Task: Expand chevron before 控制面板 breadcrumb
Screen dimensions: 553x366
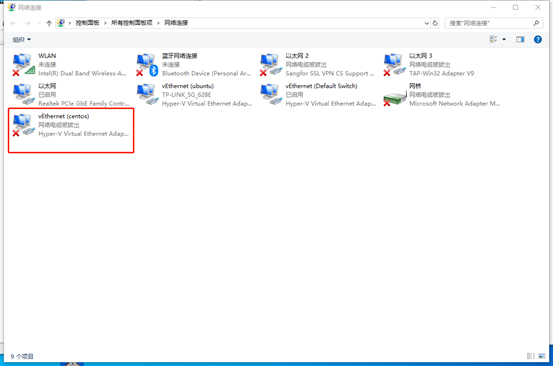Action: pyautogui.click(x=70, y=23)
